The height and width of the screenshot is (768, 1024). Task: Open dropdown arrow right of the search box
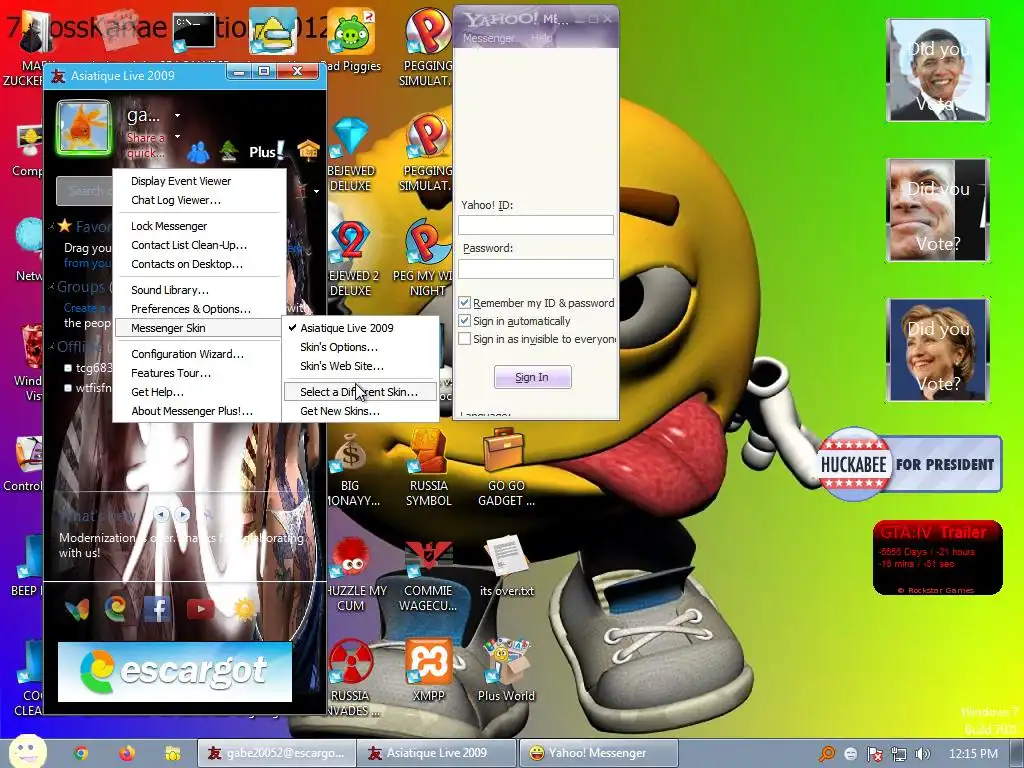(316, 191)
